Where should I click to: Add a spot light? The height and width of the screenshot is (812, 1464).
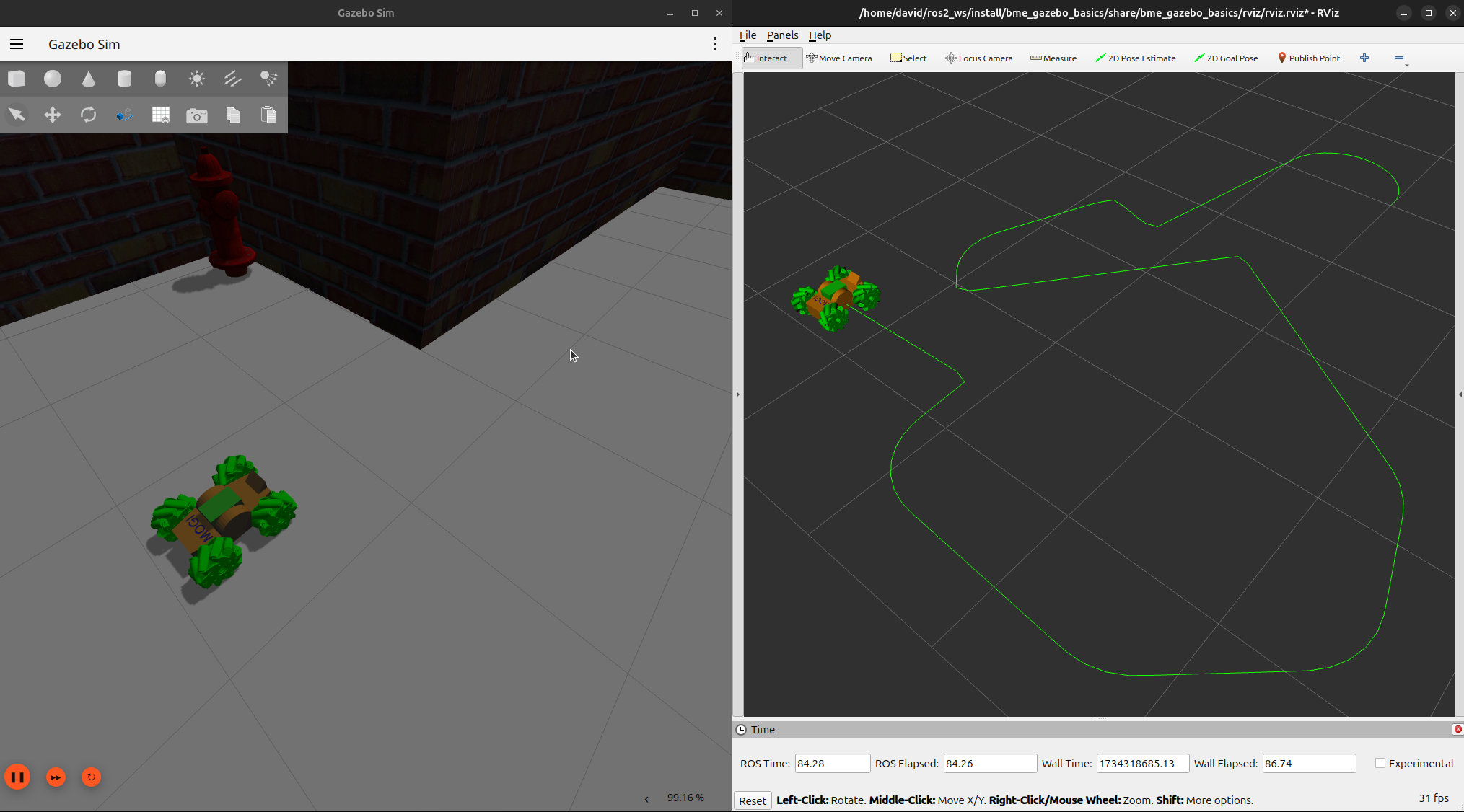(x=268, y=79)
